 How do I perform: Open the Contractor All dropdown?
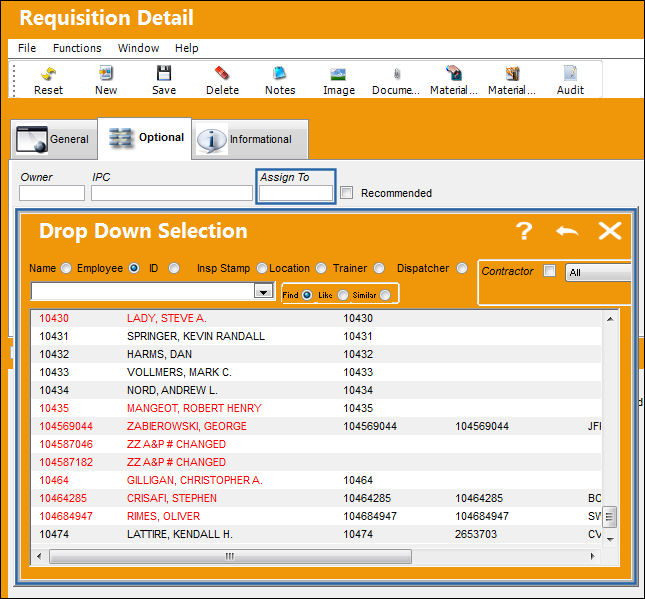pyautogui.click(x=598, y=272)
